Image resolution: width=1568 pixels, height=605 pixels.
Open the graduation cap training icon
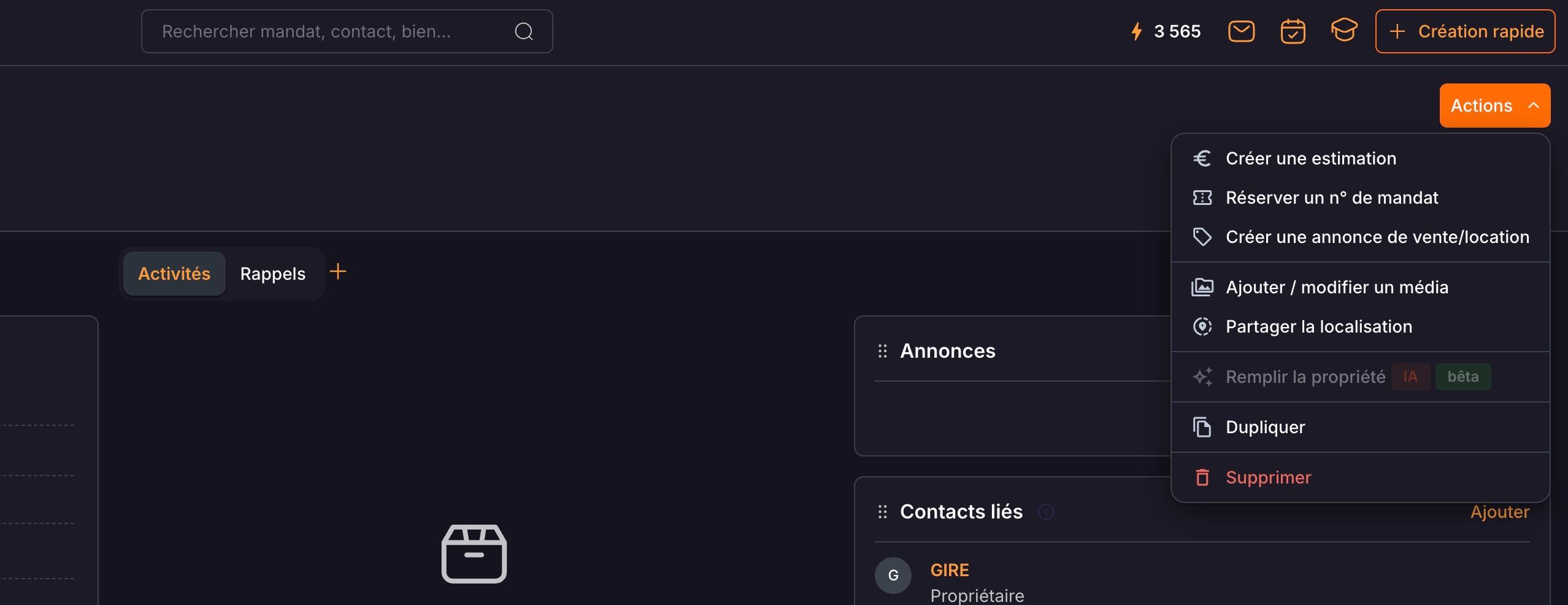(x=1343, y=30)
